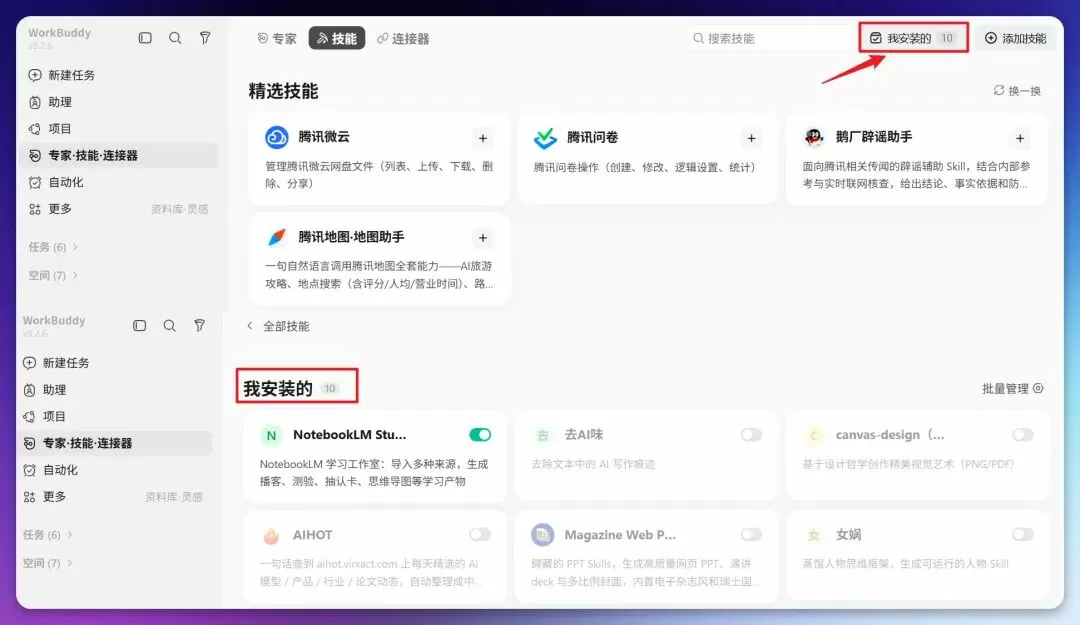Screen dimensions: 1080x625
Task: Add 腾讯地图·地图助手 with its plus icon
Action: (x=483, y=238)
